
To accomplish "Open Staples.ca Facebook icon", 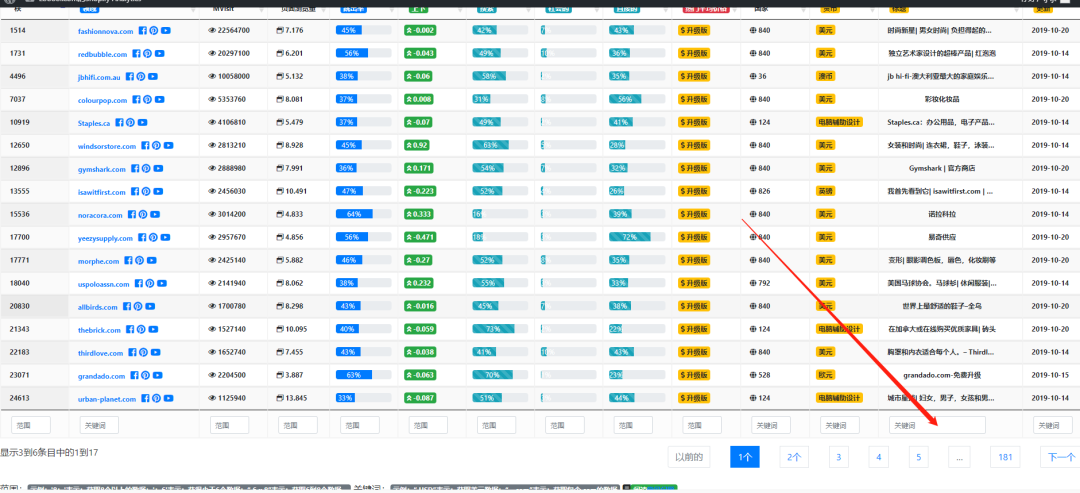I will tap(119, 123).
